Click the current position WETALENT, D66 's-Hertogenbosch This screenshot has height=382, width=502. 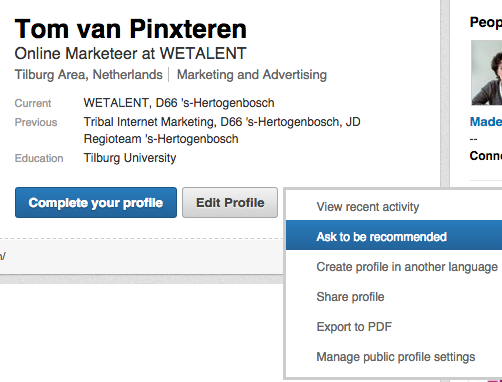179,103
